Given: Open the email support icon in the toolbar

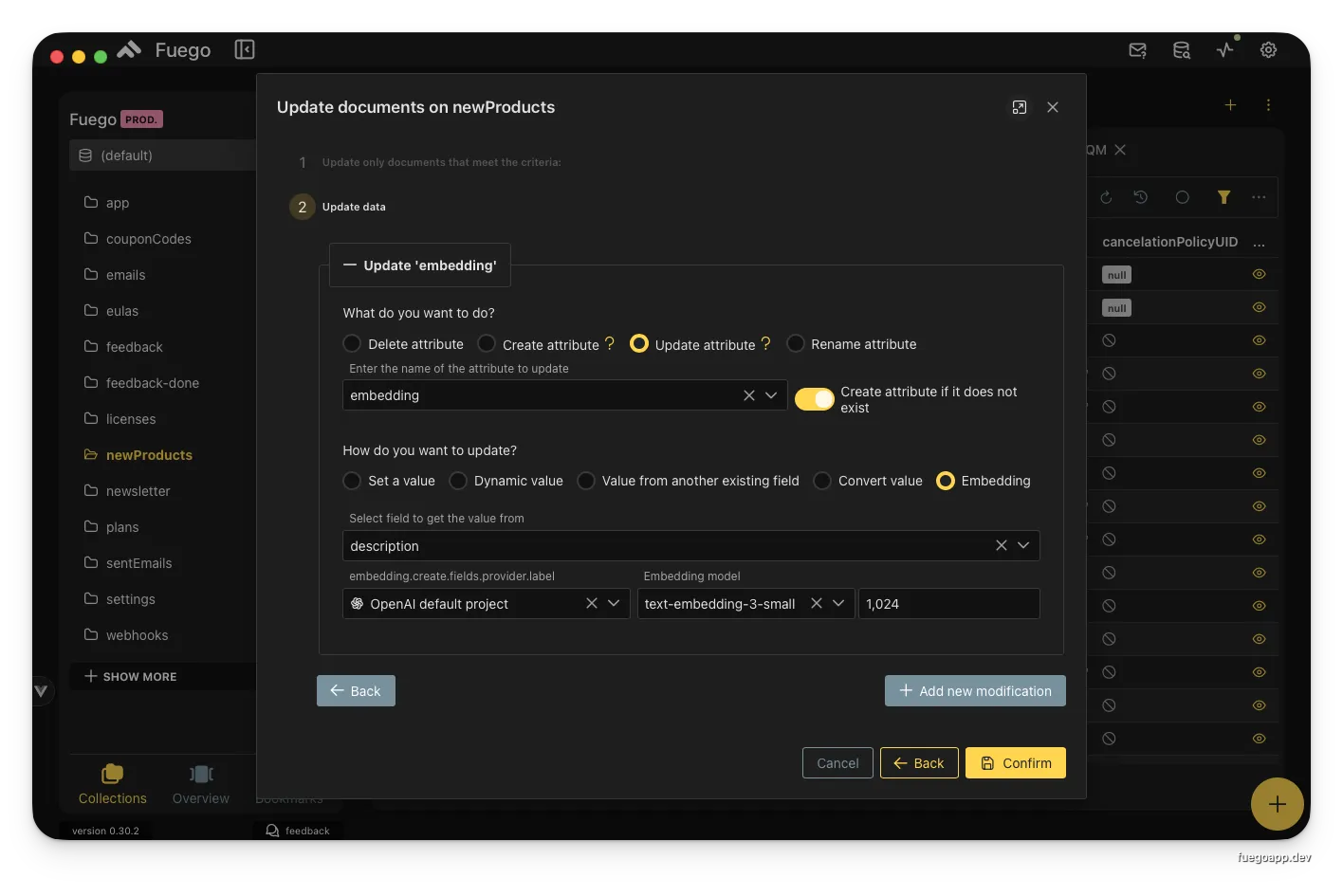Looking at the screenshot, I should click(1137, 50).
